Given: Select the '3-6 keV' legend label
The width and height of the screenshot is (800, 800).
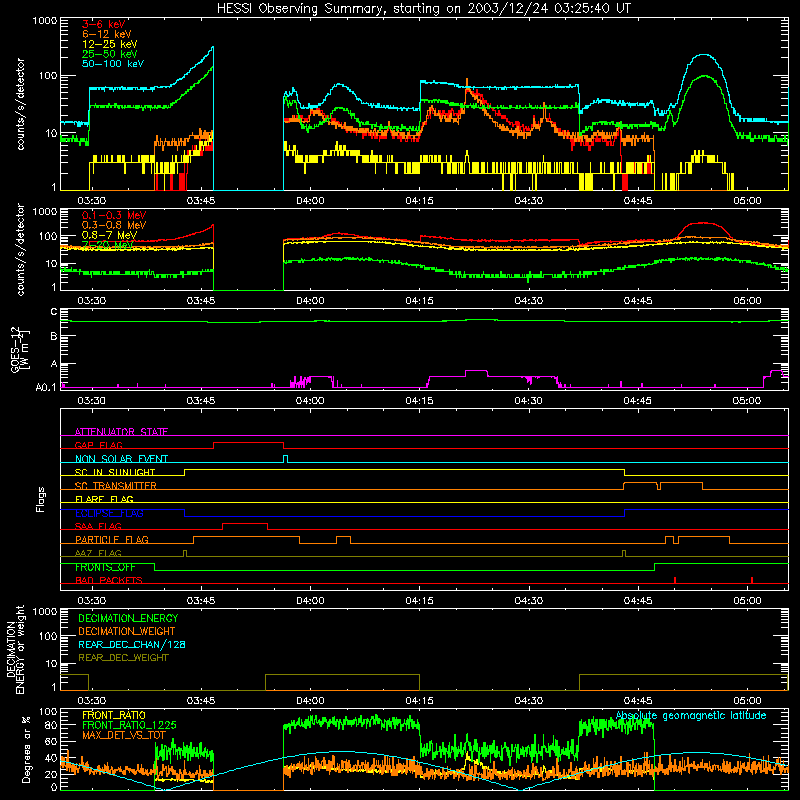Looking at the screenshot, I should coord(104,24).
